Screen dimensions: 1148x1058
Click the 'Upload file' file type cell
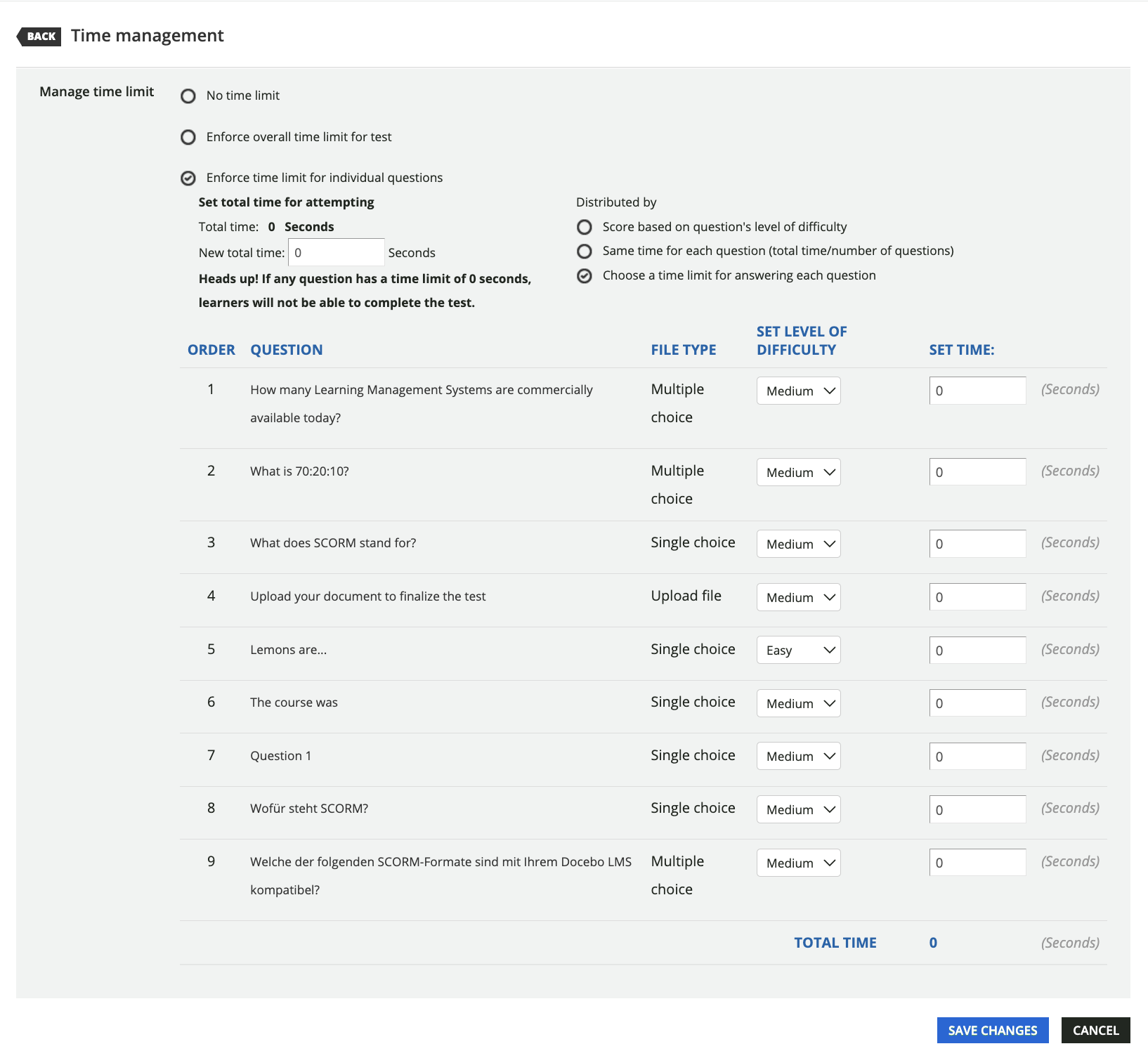click(x=686, y=596)
